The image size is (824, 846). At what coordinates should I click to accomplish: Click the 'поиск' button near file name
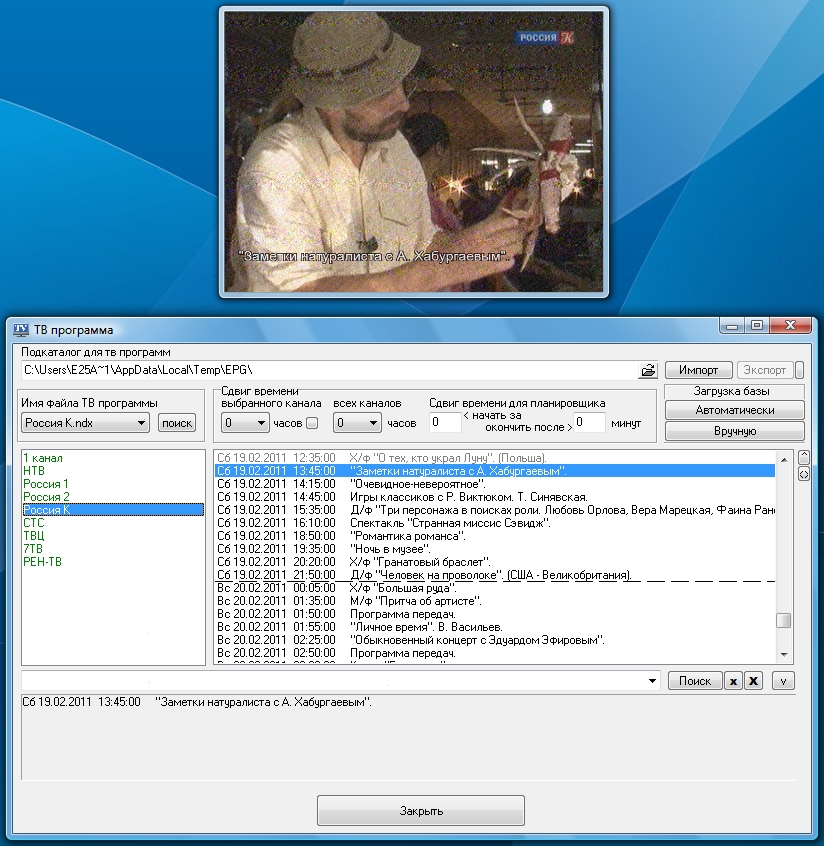click(x=177, y=423)
